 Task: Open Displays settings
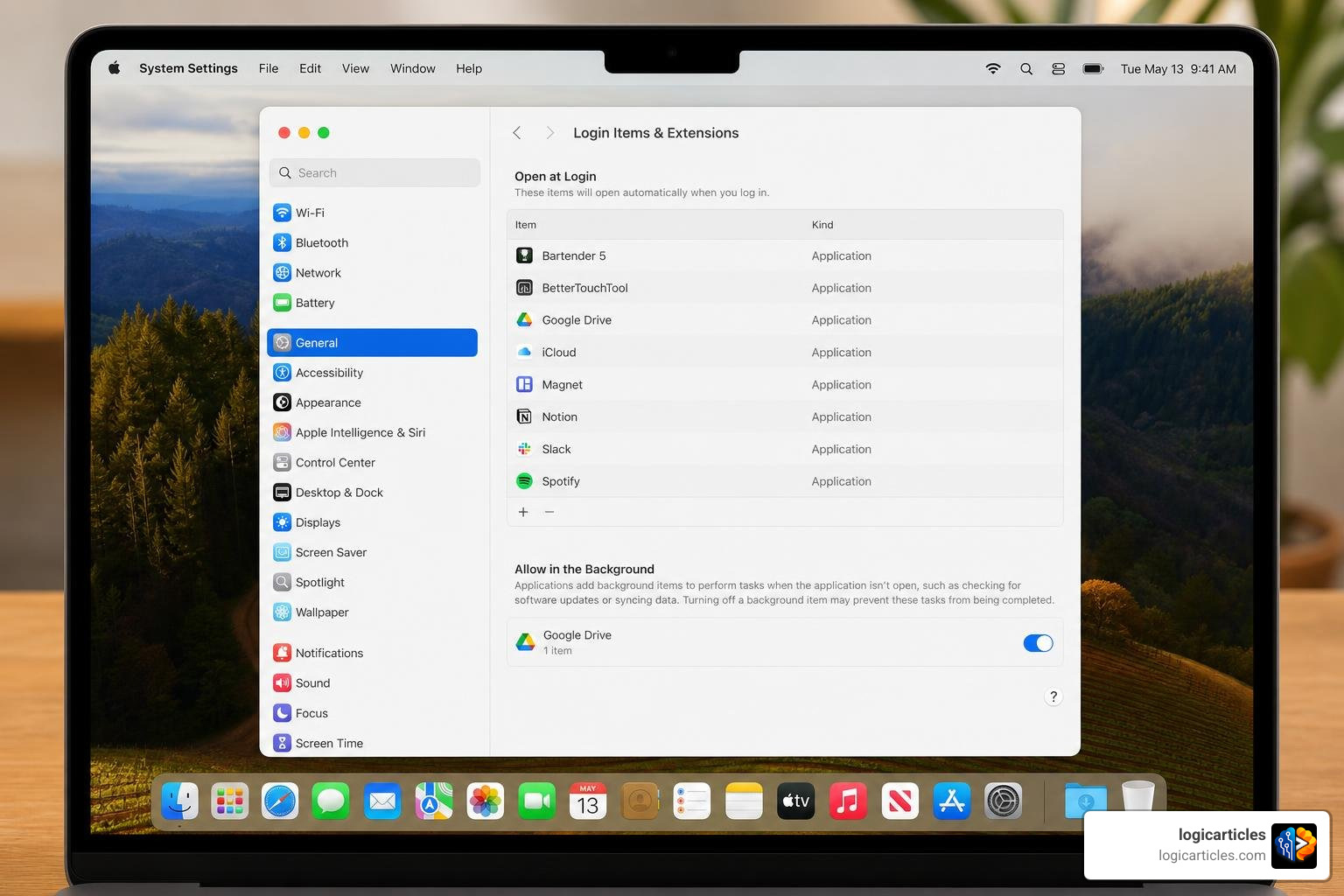(373, 522)
